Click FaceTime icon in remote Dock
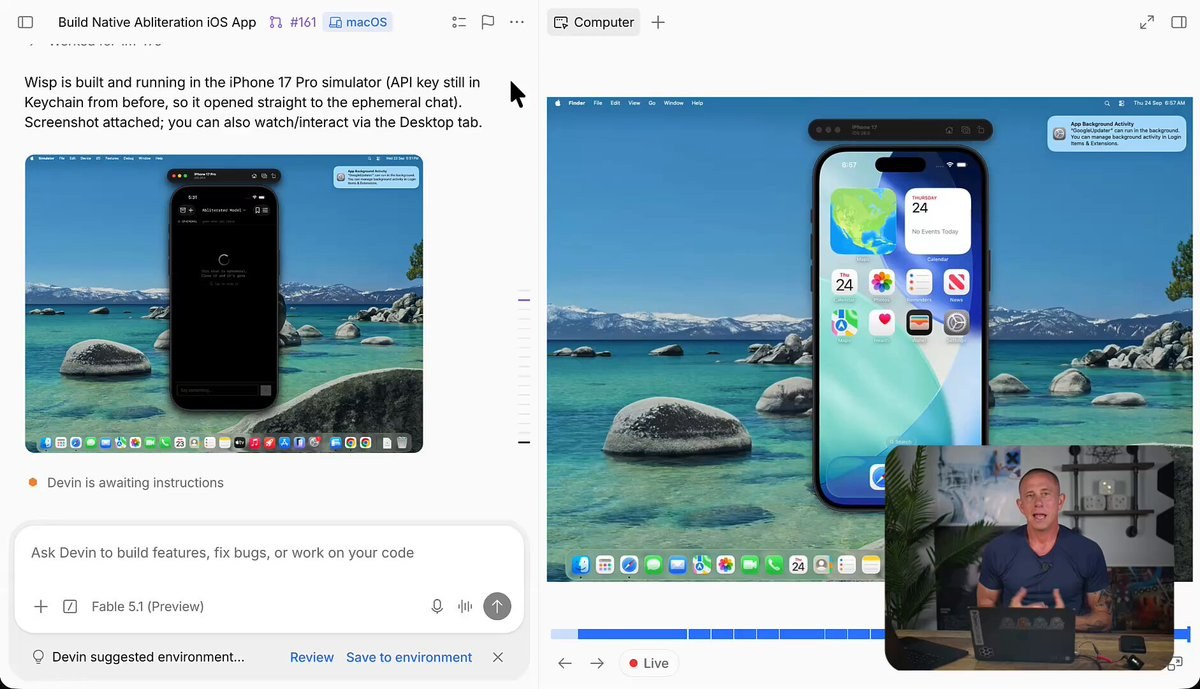This screenshot has width=1200, height=689. tap(750, 565)
